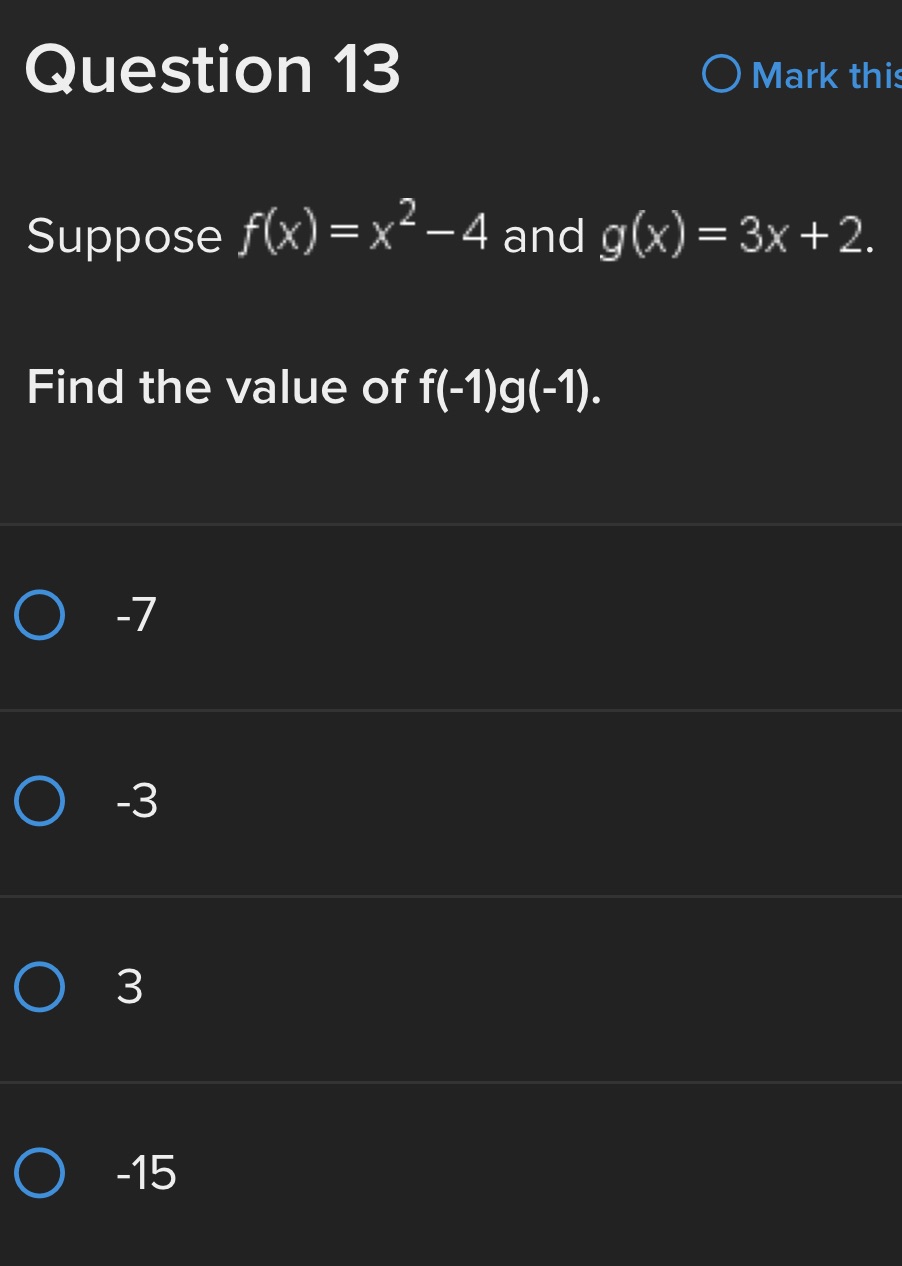Image resolution: width=902 pixels, height=1266 pixels.
Task: Select the 3 answer option
Action: [x=130, y=988]
